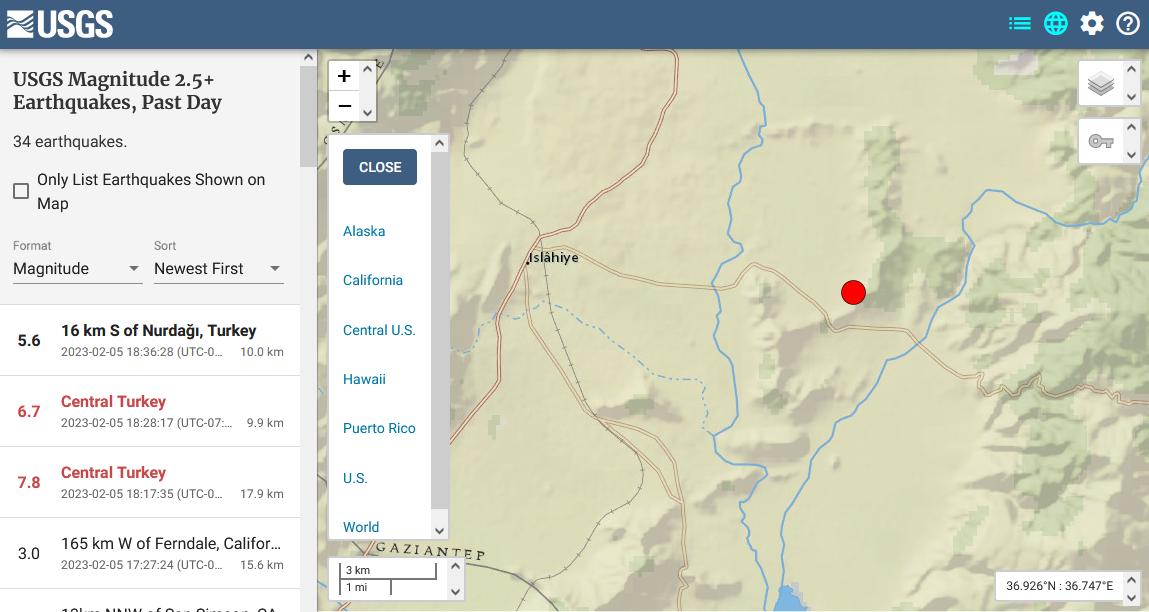The width and height of the screenshot is (1149, 612).
Task: Click the coordinates readout 36.926°N : 36.747°E
Action: coord(1059,586)
